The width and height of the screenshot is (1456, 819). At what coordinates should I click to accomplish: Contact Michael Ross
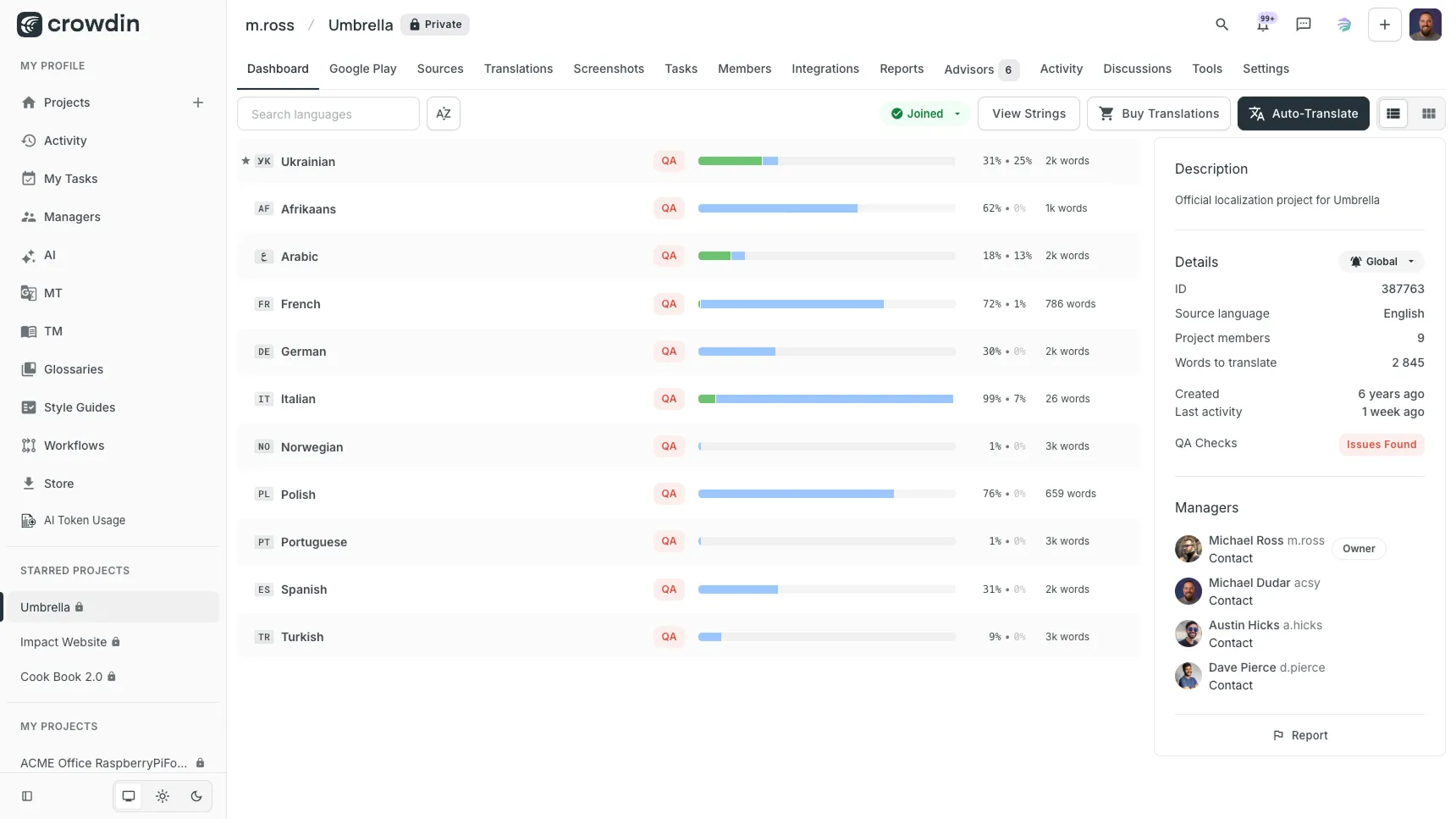click(1231, 558)
